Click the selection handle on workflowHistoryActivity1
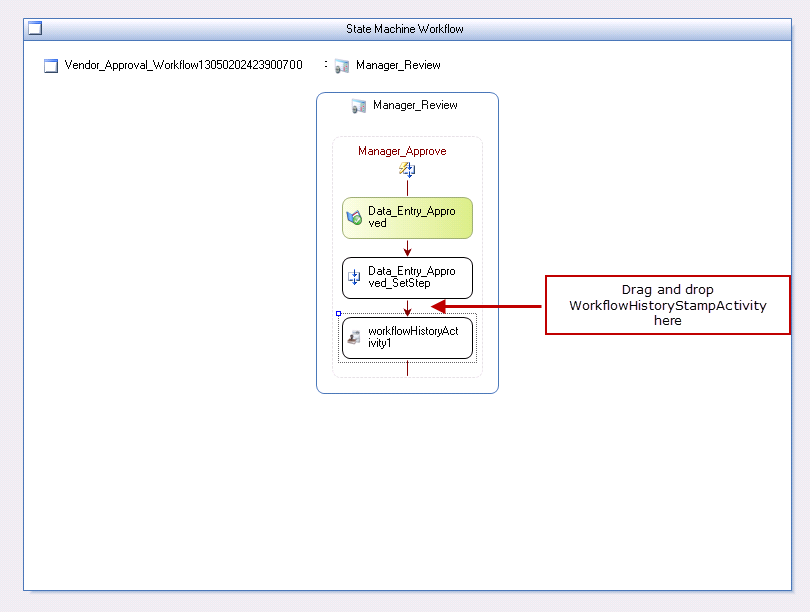Image resolution: width=810 pixels, height=612 pixels. [338, 313]
